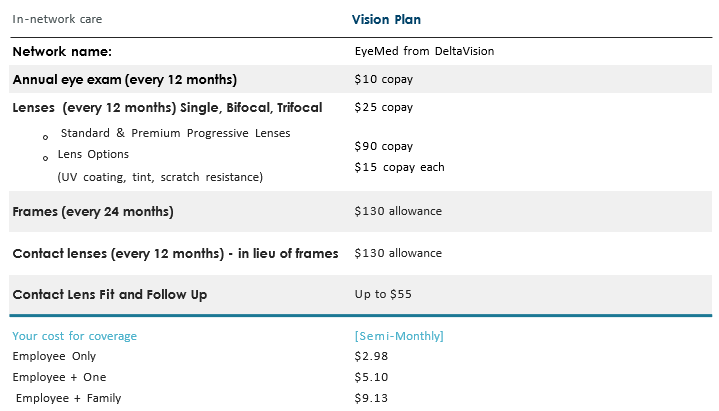Screen dimensions: 719x411
Task: Click the "Contact Lens Fit and Follow Up" label
Action: [110, 294]
